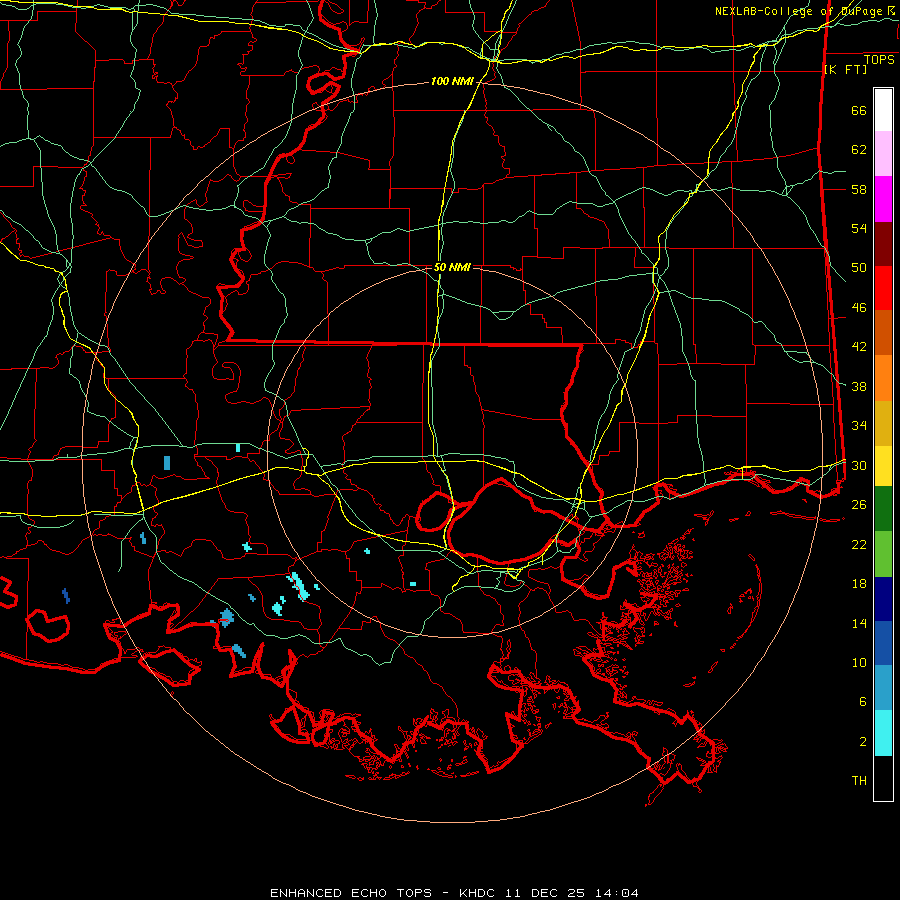Click the 'ENHANCED ECHO TOPS - KHDC' title caption
900x900 pixels.
point(385,893)
